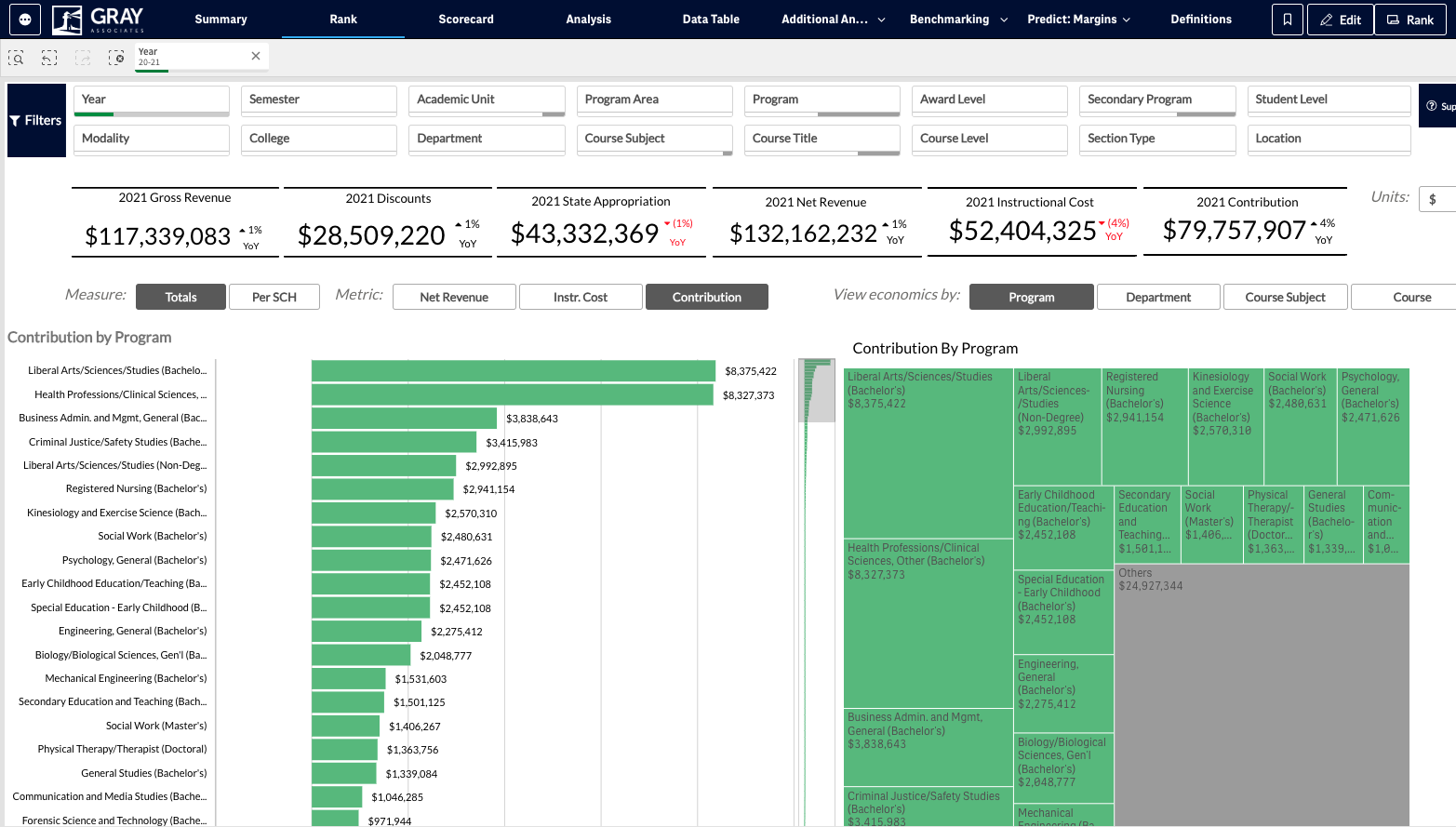
Task: Click the Liberal Arts (Bachelor's) $8,375,422 bar
Action: click(x=514, y=371)
